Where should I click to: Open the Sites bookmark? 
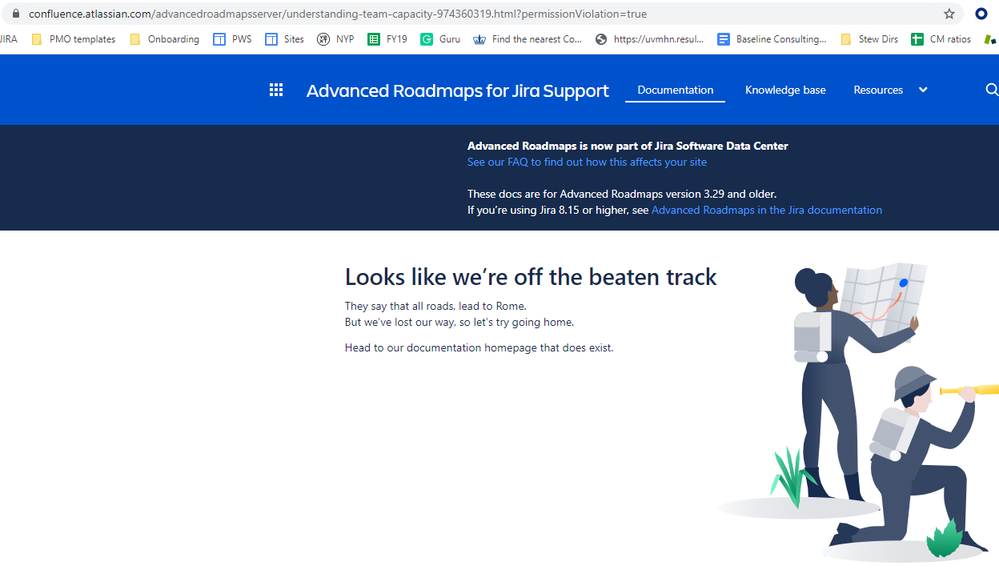click(285, 39)
